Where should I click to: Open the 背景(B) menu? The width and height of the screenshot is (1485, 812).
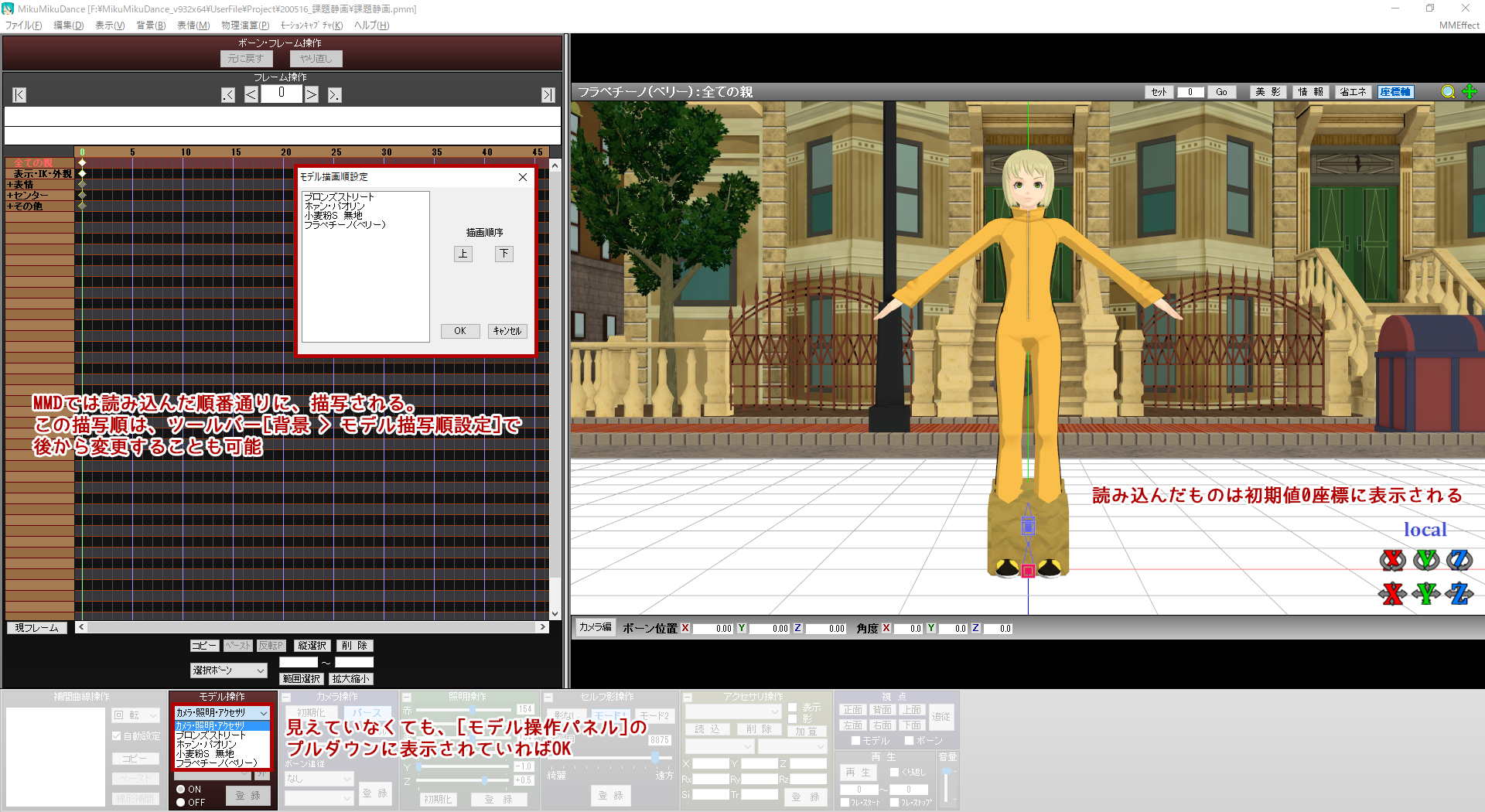click(x=151, y=26)
